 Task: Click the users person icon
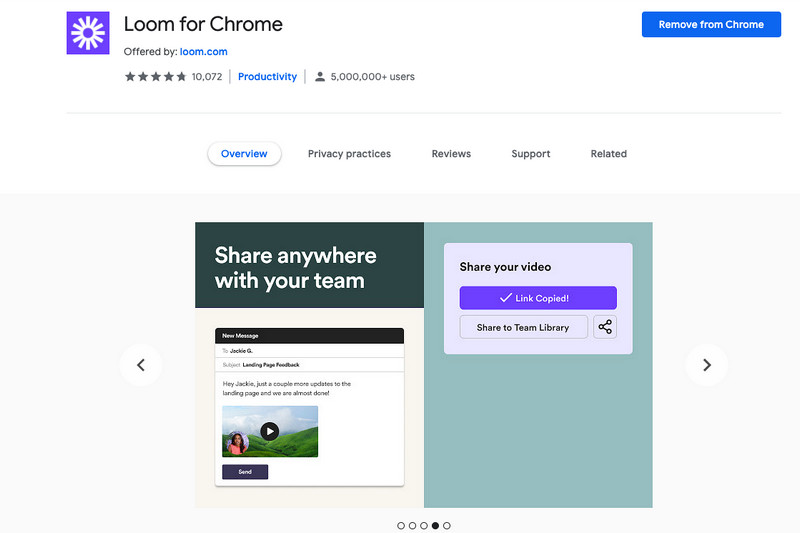320,77
